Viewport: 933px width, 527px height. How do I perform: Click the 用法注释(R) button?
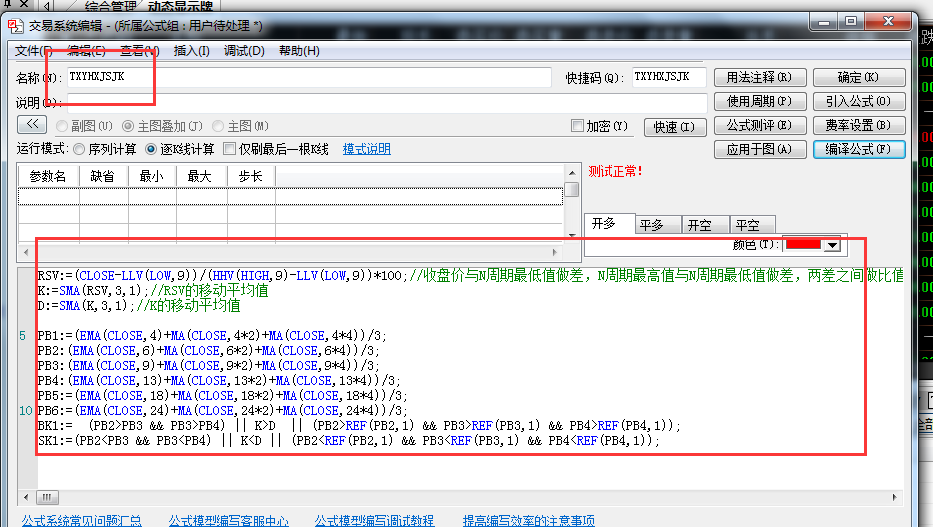tap(760, 77)
